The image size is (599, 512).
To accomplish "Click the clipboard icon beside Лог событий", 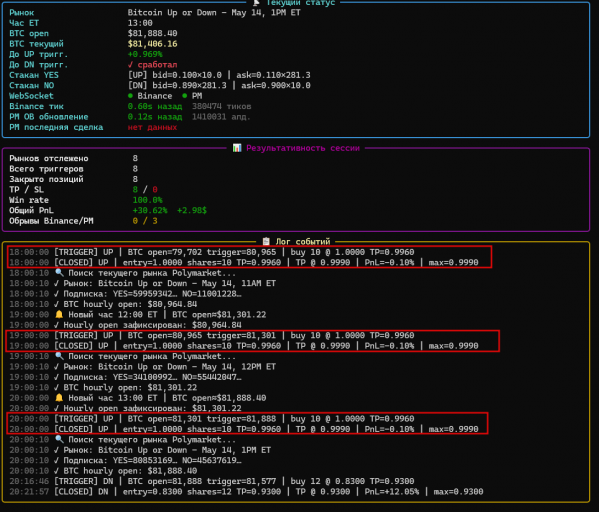I will (266, 241).
